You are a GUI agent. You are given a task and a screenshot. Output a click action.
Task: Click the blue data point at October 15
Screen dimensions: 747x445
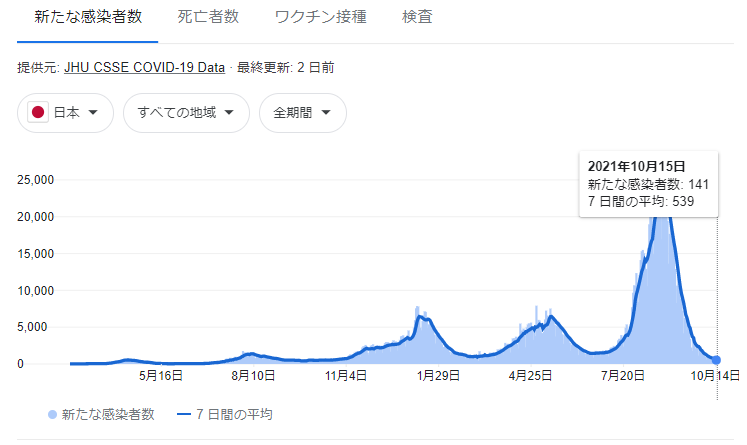tap(716, 360)
